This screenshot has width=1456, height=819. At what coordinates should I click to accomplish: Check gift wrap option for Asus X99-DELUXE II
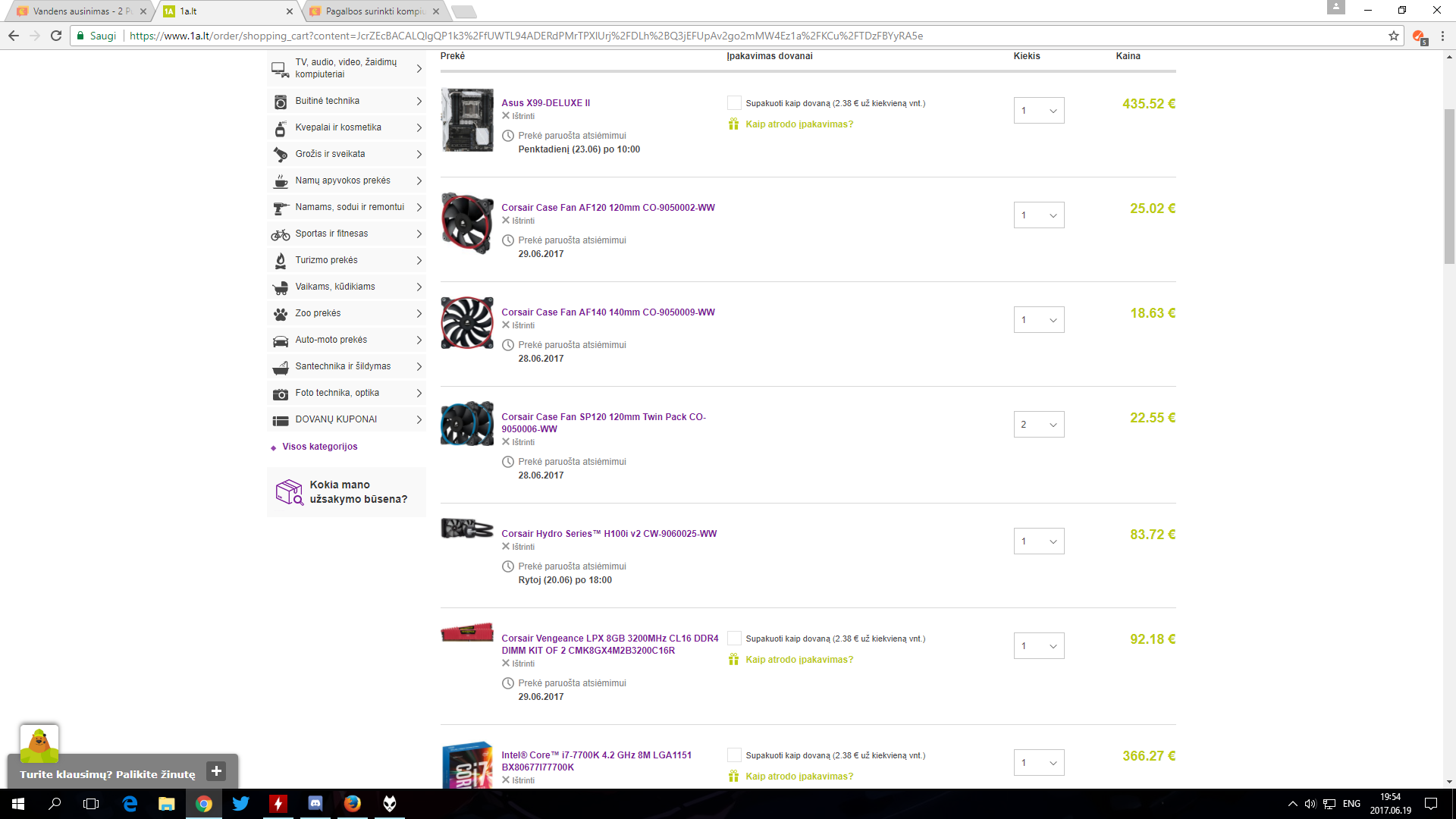click(x=734, y=103)
